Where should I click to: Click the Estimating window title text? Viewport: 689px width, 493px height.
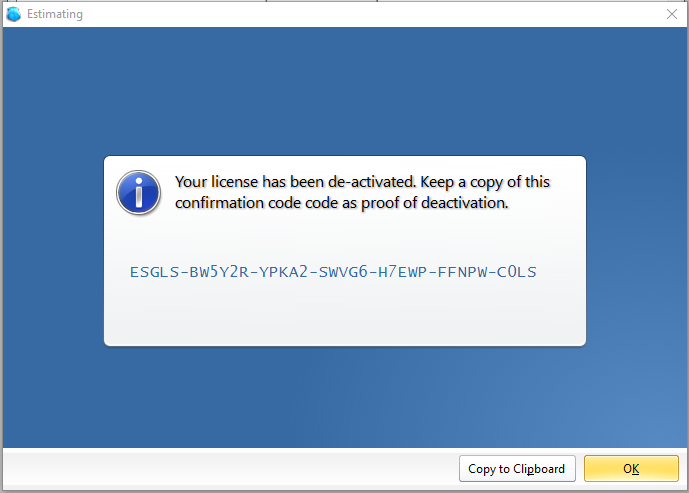pyautogui.click(x=54, y=14)
